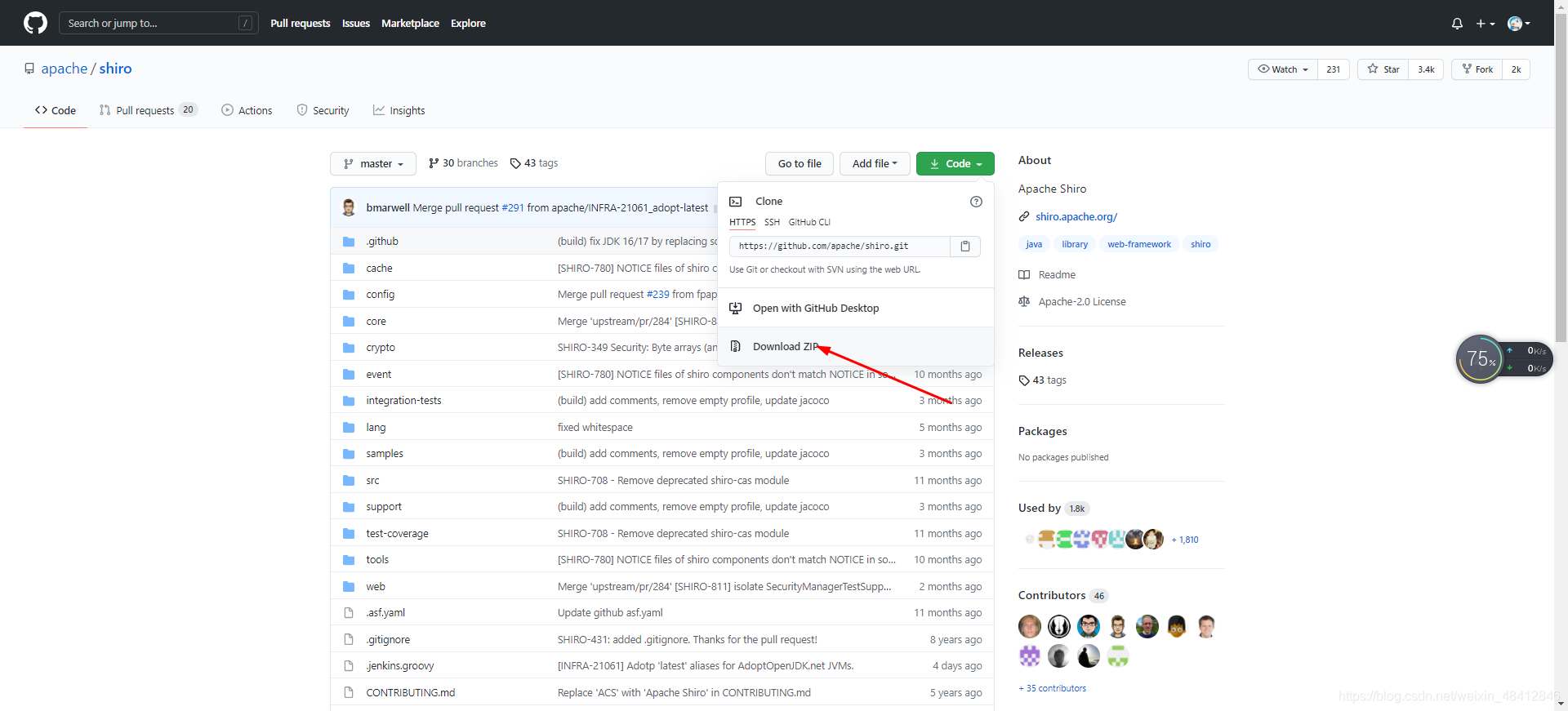The image size is (1568, 711).
Task: Click the cache folder icon
Action: click(x=349, y=268)
